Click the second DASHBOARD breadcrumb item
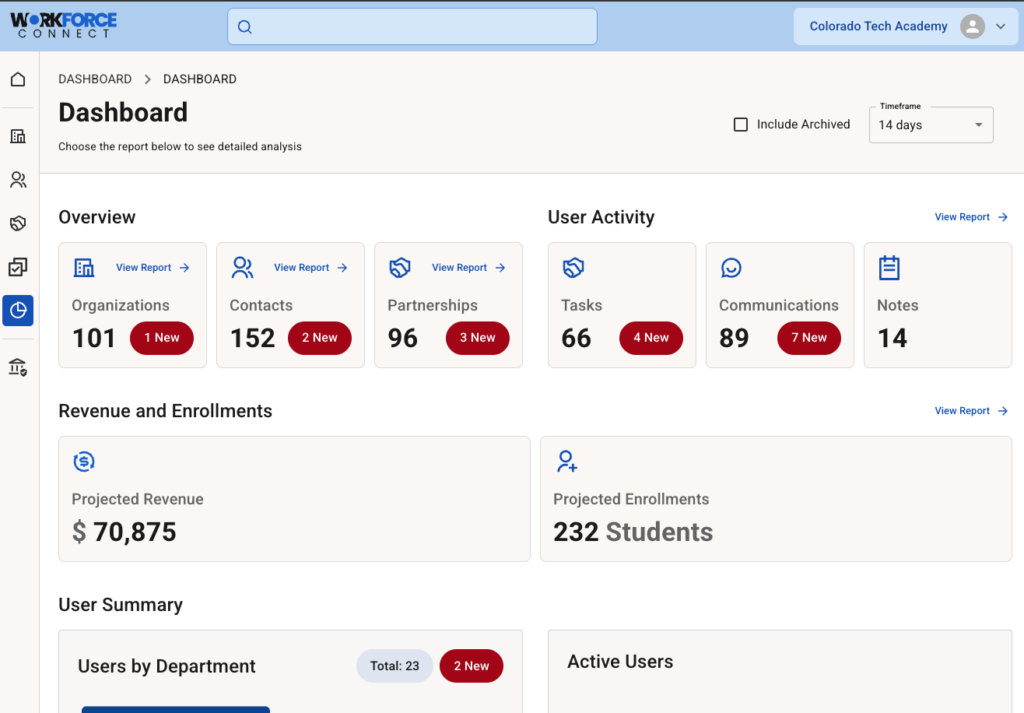 [200, 79]
